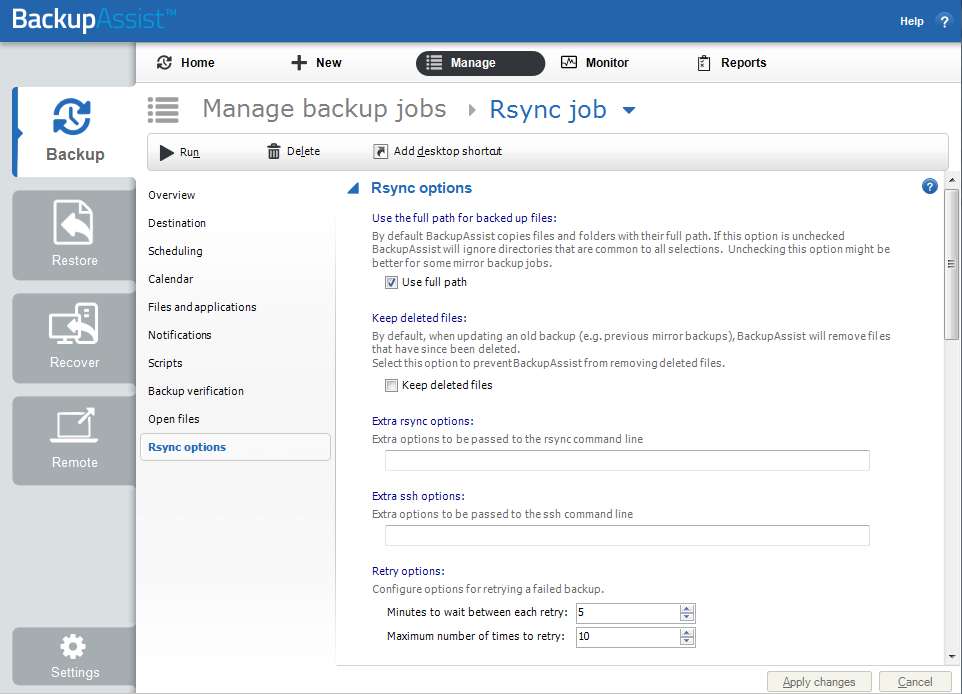The height and width of the screenshot is (694, 962).
Task: Click the vertical scrollbar thumb
Action: click(952, 264)
